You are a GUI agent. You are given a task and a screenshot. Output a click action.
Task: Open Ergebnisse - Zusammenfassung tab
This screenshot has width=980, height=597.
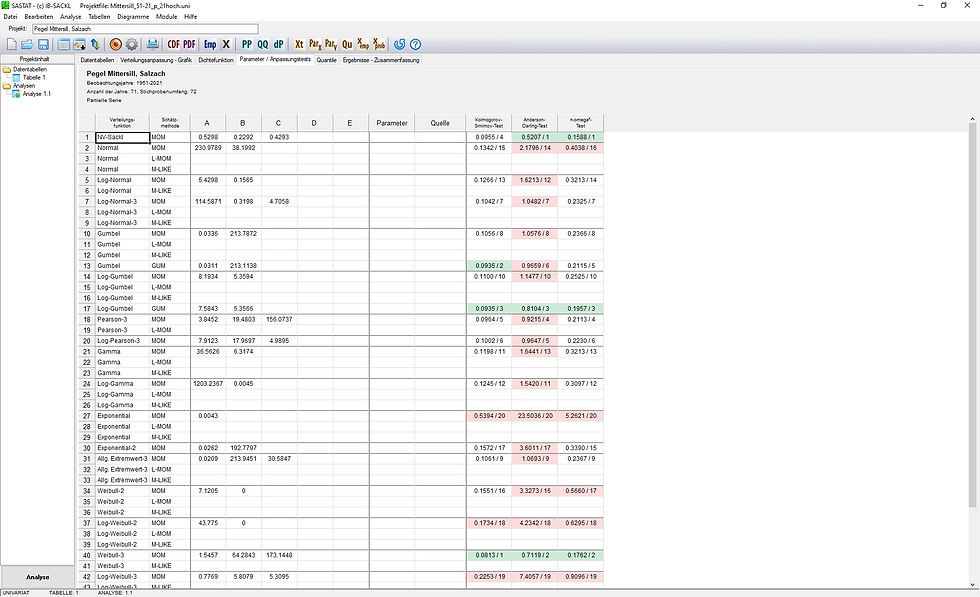(x=381, y=60)
